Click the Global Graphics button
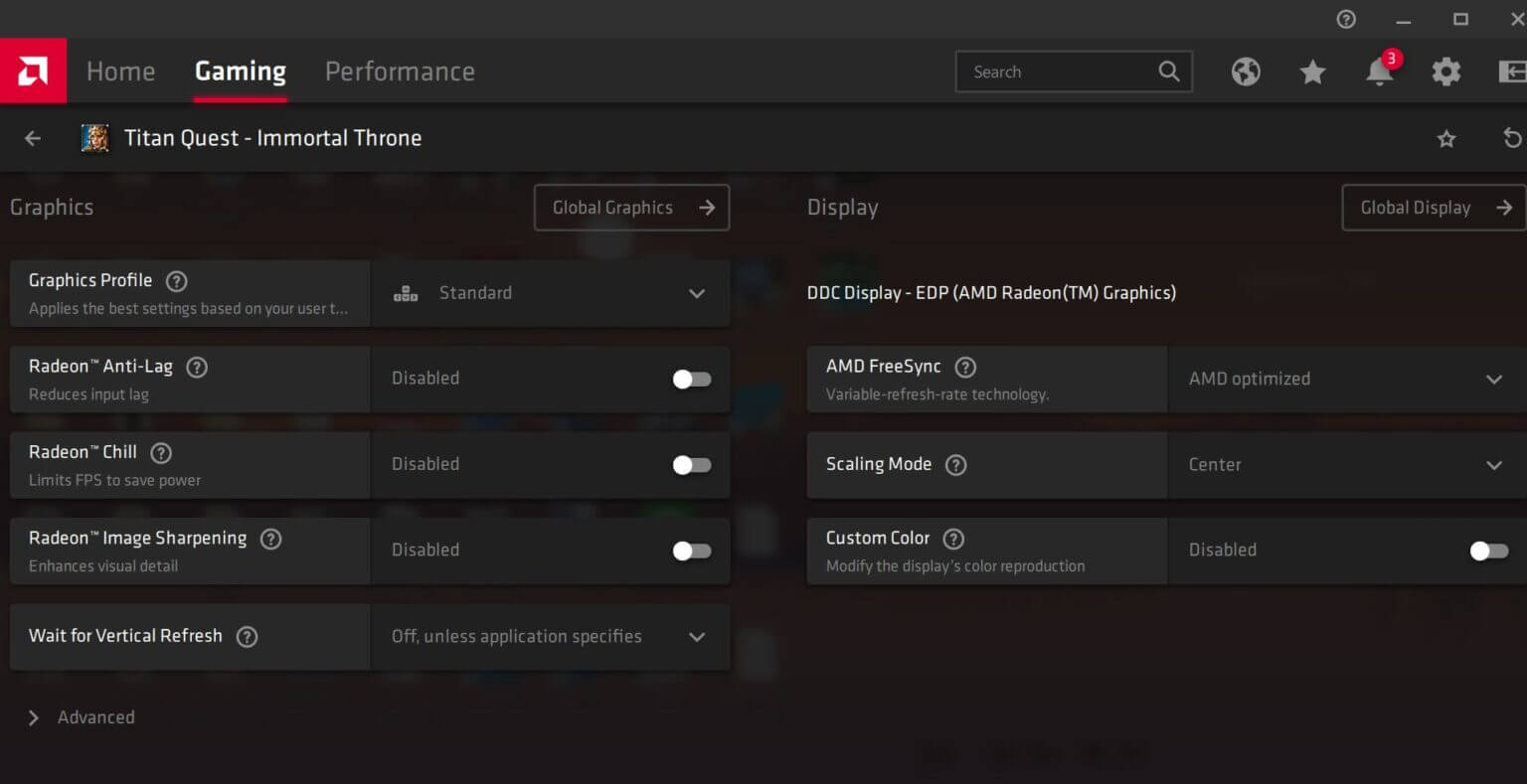The height and width of the screenshot is (784, 1527). click(x=631, y=207)
